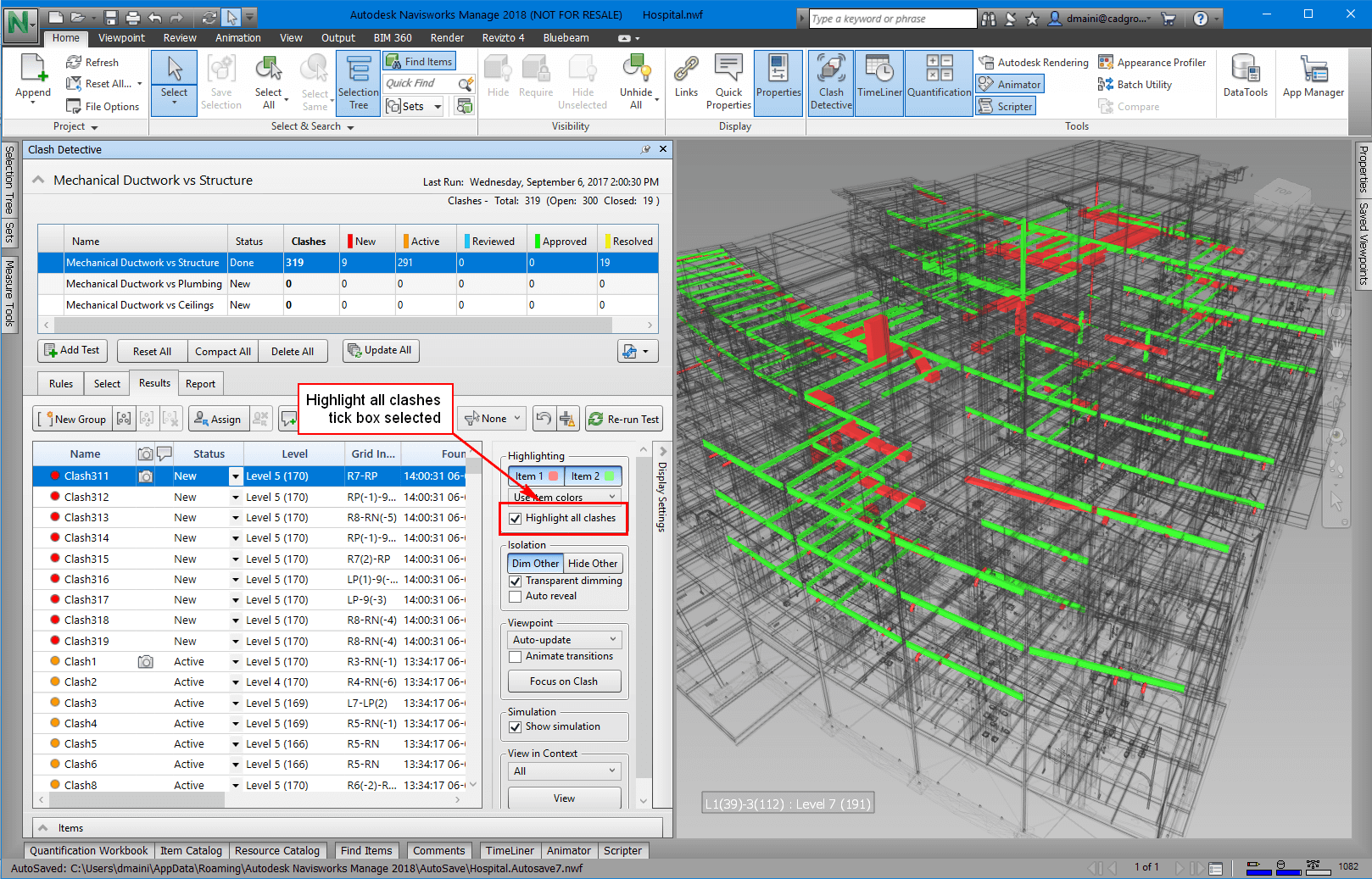Open the Auto-update viewpoint dropdown
This screenshot has height=879, width=1372.
[x=564, y=640]
